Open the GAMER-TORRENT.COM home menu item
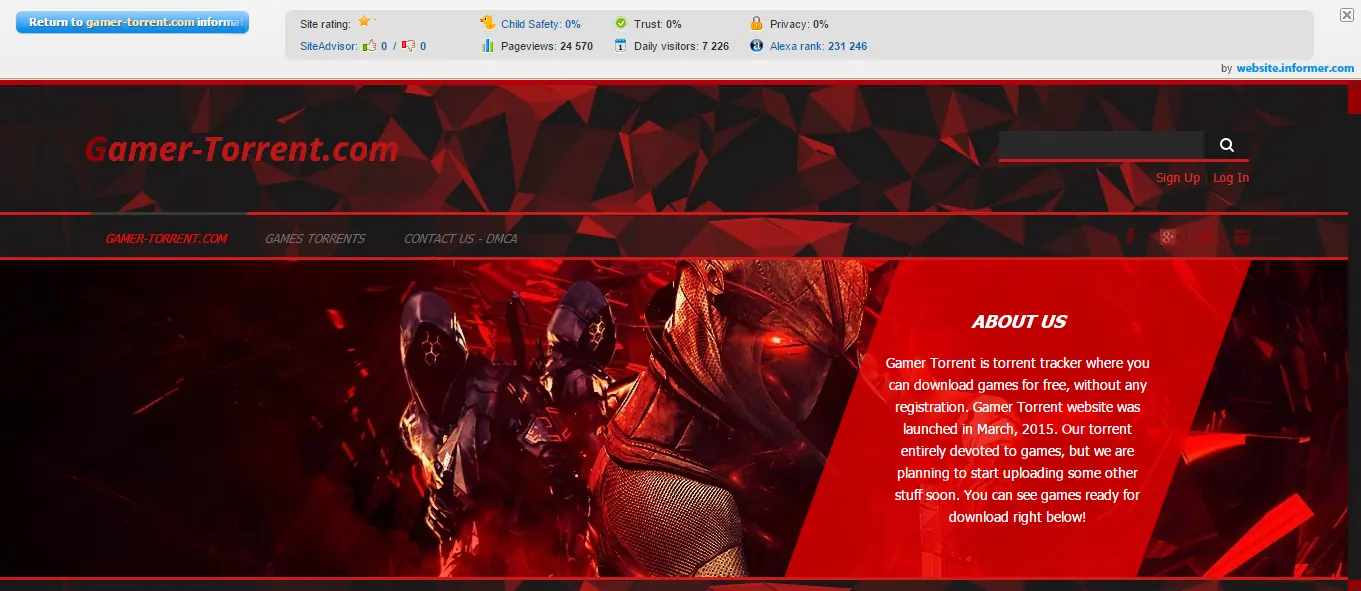 click(166, 239)
